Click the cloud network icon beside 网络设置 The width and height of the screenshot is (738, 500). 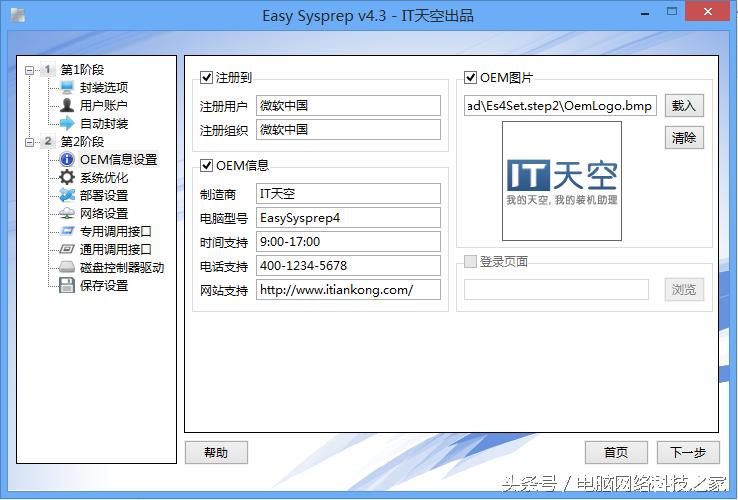pyautogui.click(x=67, y=213)
